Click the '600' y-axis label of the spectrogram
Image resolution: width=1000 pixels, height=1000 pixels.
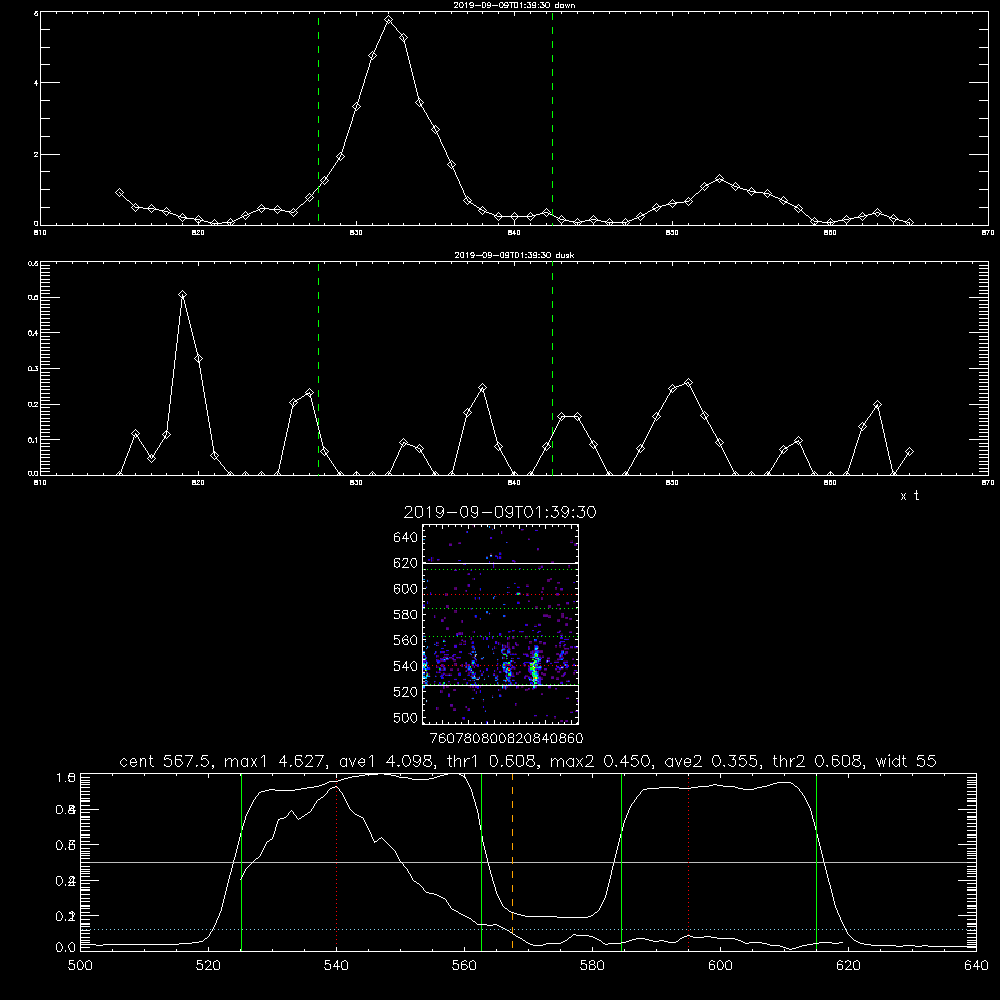405,589
